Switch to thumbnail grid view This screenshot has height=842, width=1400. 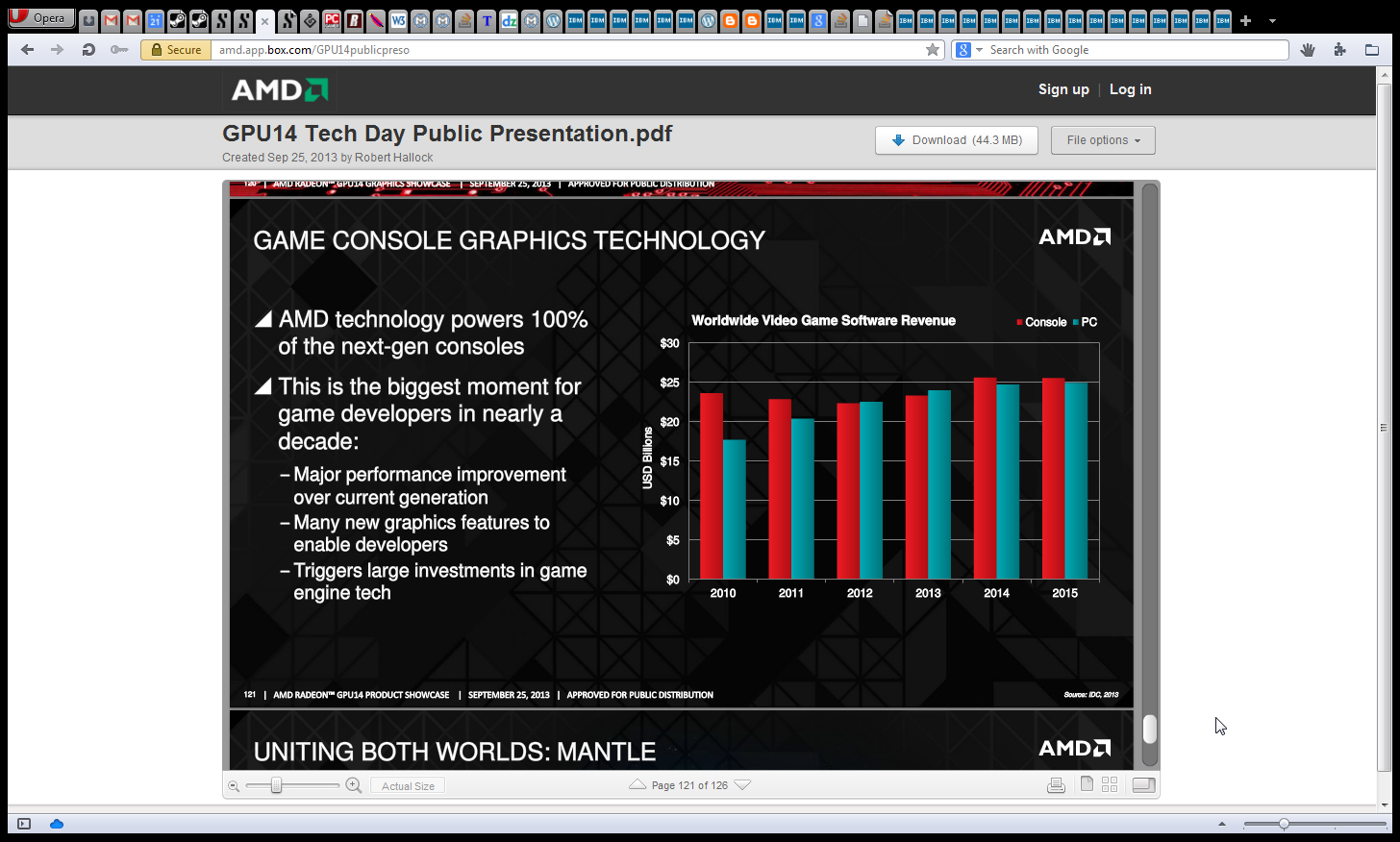pyautogui.click(x=1110, y=784)
